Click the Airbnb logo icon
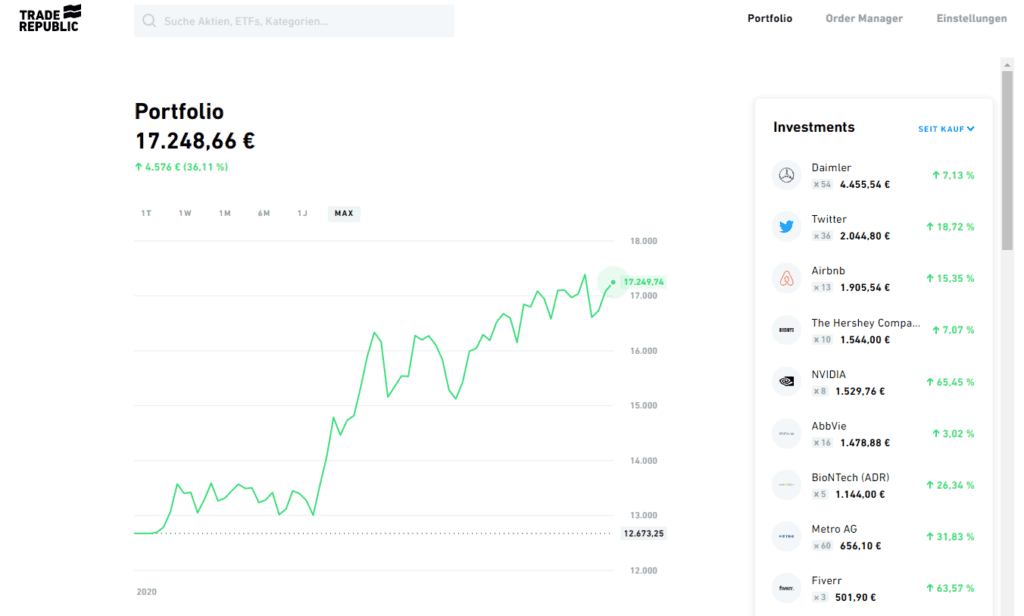This screenshot has width=1024, height=616. pyautogui.click(x=786, y=278)
